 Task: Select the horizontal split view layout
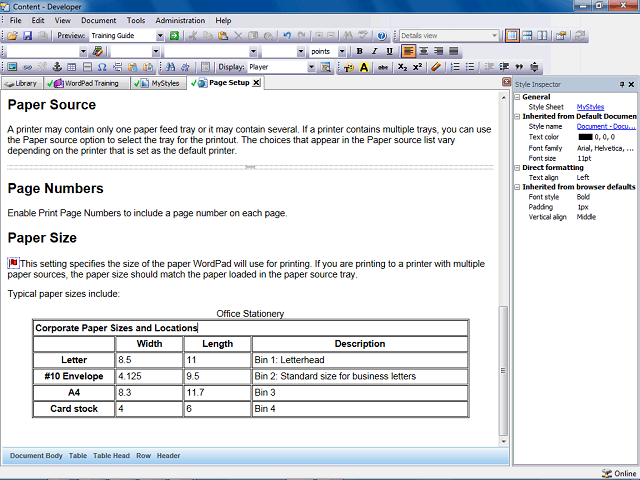click(x=527, y=36)
